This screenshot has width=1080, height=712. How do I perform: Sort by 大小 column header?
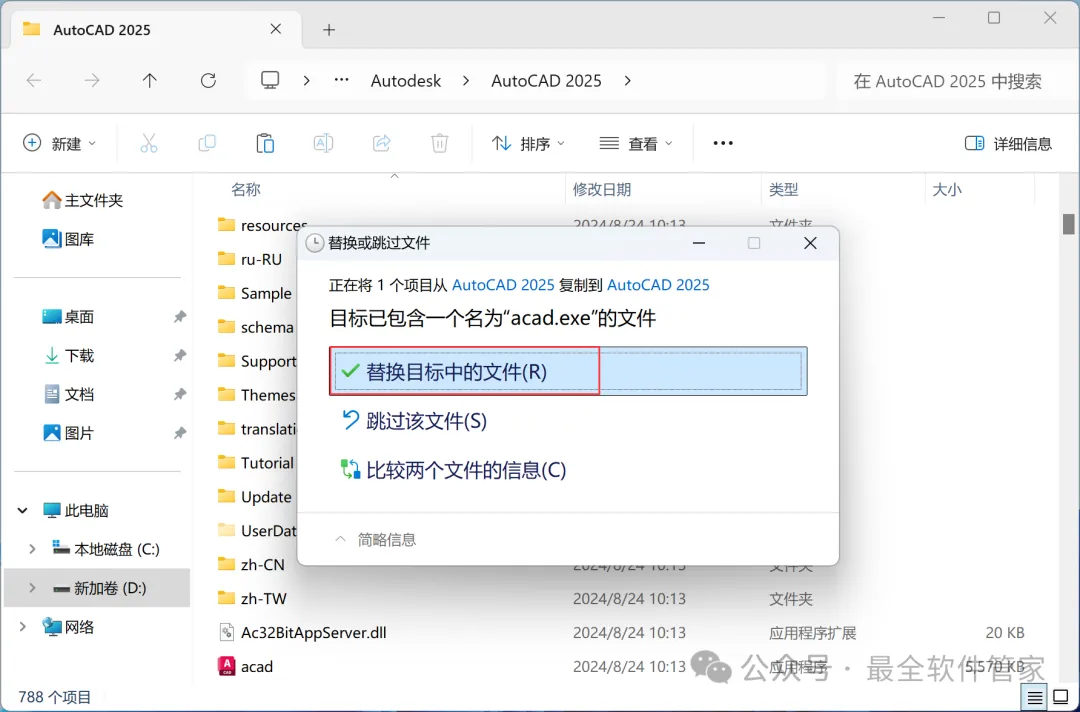click(x=946, y=189)
